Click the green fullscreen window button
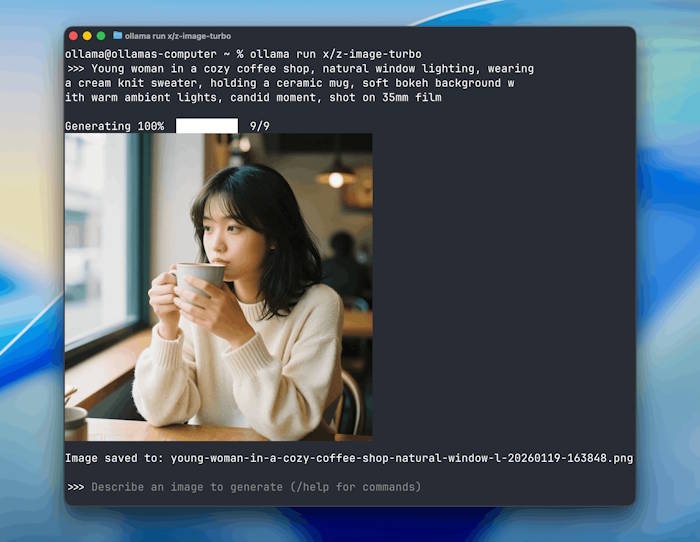Viewport: 700px width, 542px height. click(x=101, y=36)
